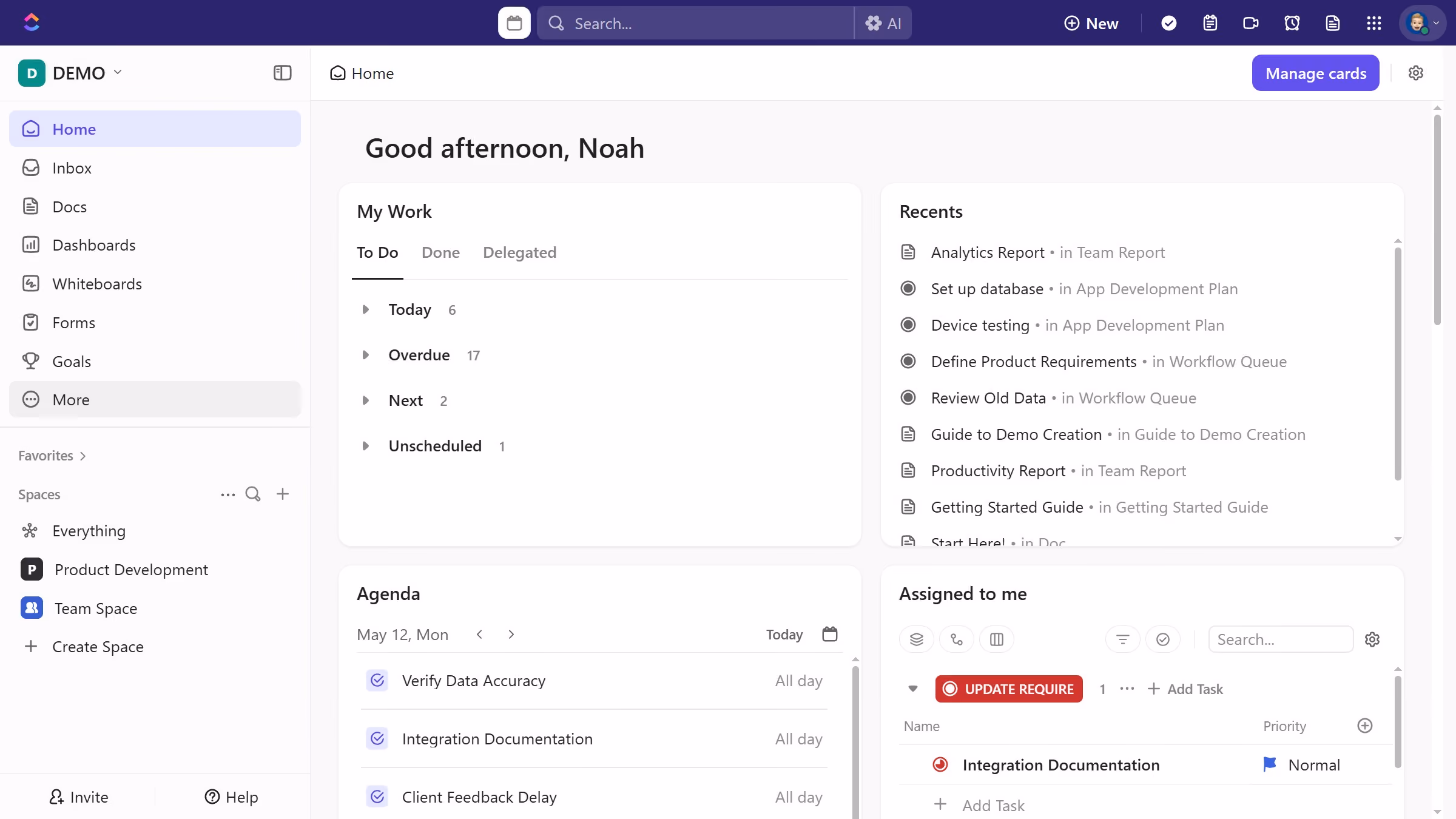The height and width of the screenshot is (819, 1456).
Task: Open Assigned to me settings gear
Action: 1372,639
